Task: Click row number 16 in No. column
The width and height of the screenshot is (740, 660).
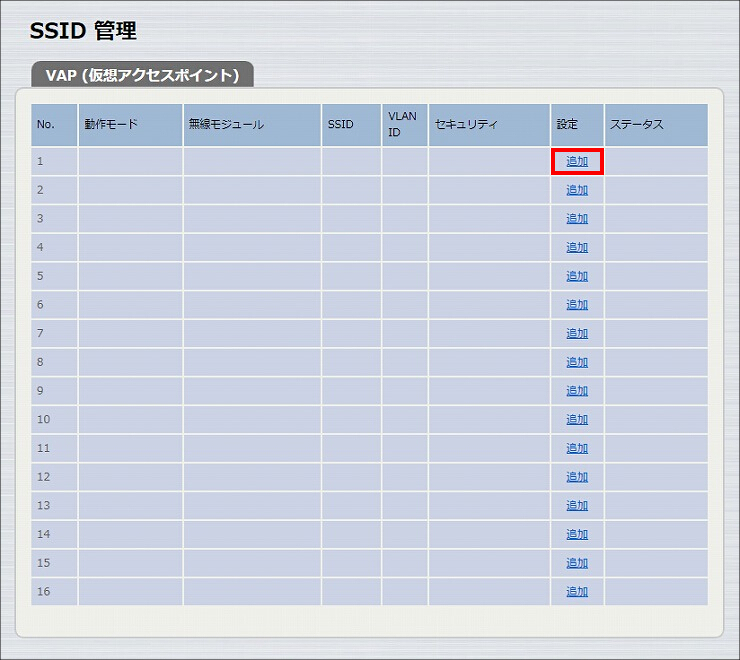Action: click(43, 592)
